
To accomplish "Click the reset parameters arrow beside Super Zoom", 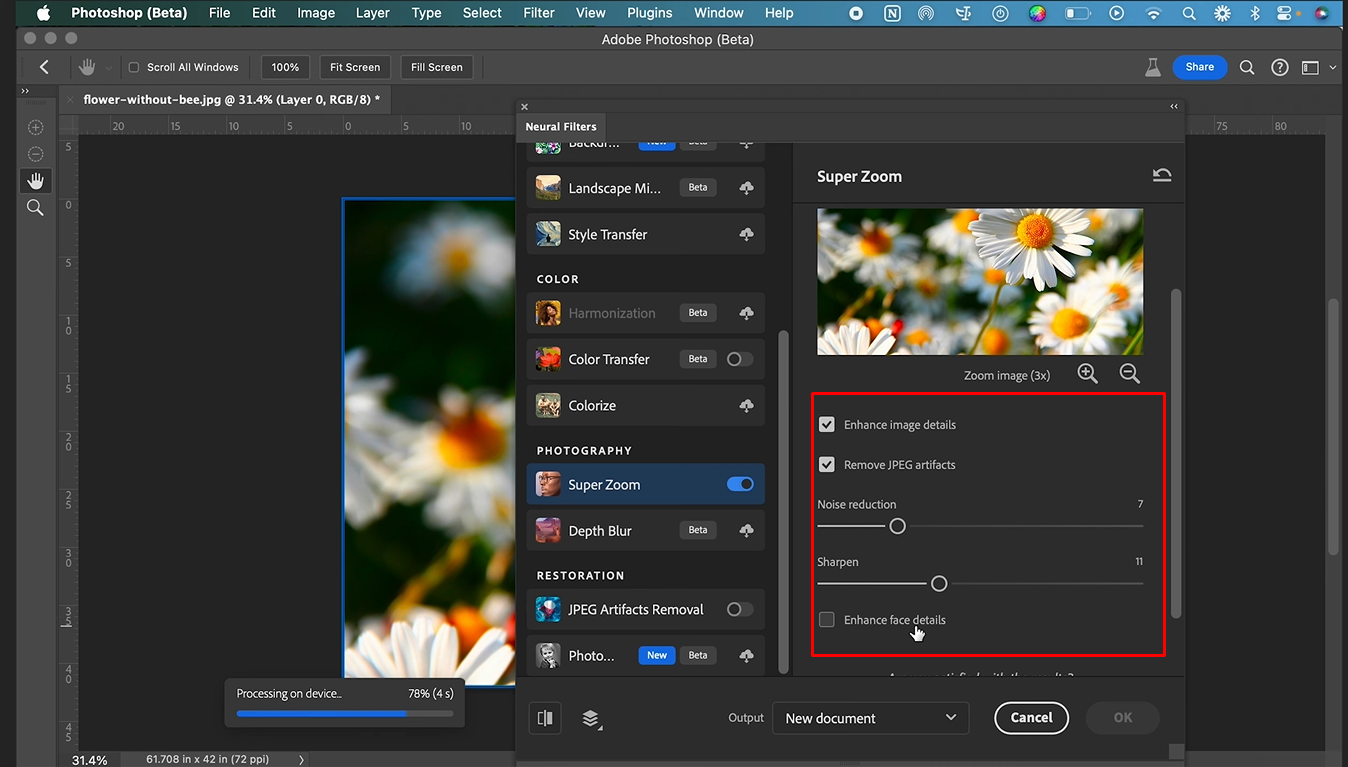I will (1161, 175).
